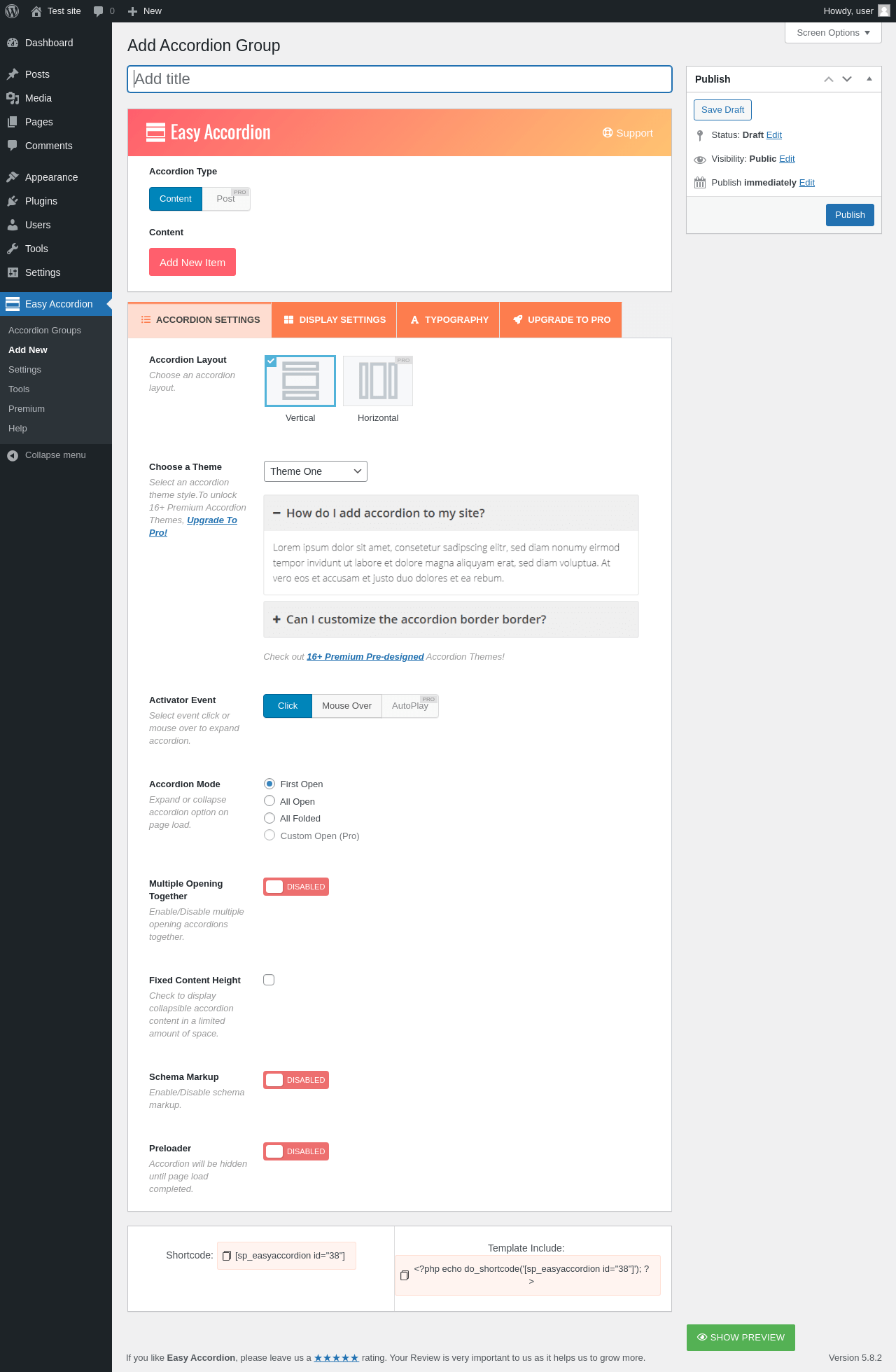Click the Support lifebuoy icon
896x1372 pixels.
tap(608, 133)
